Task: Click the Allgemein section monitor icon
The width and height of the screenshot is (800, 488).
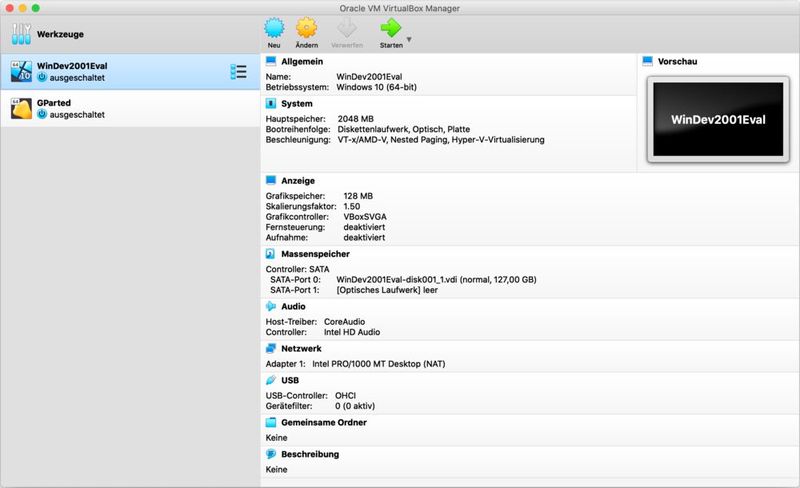Action: click(271, 61)
